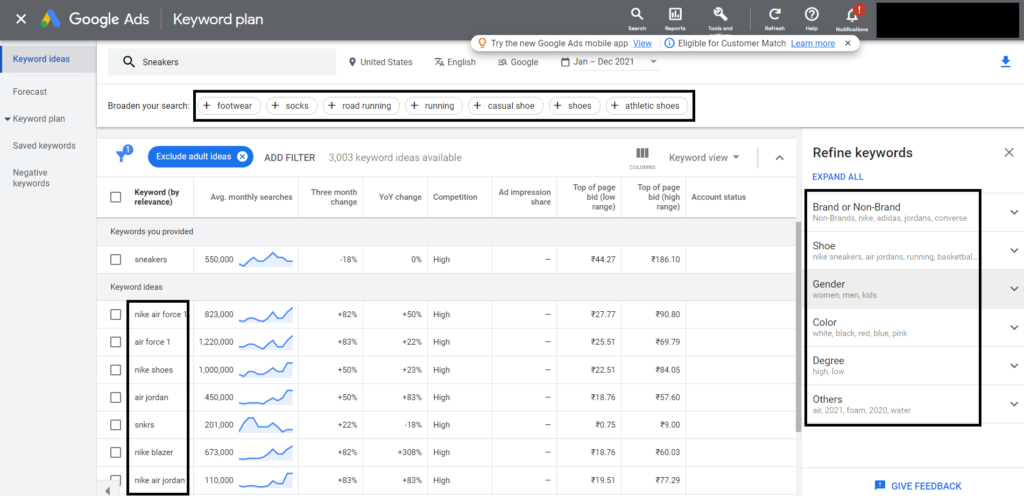Click the left scroll arrow under the table

pyautogui.click(x=107, y=489)
